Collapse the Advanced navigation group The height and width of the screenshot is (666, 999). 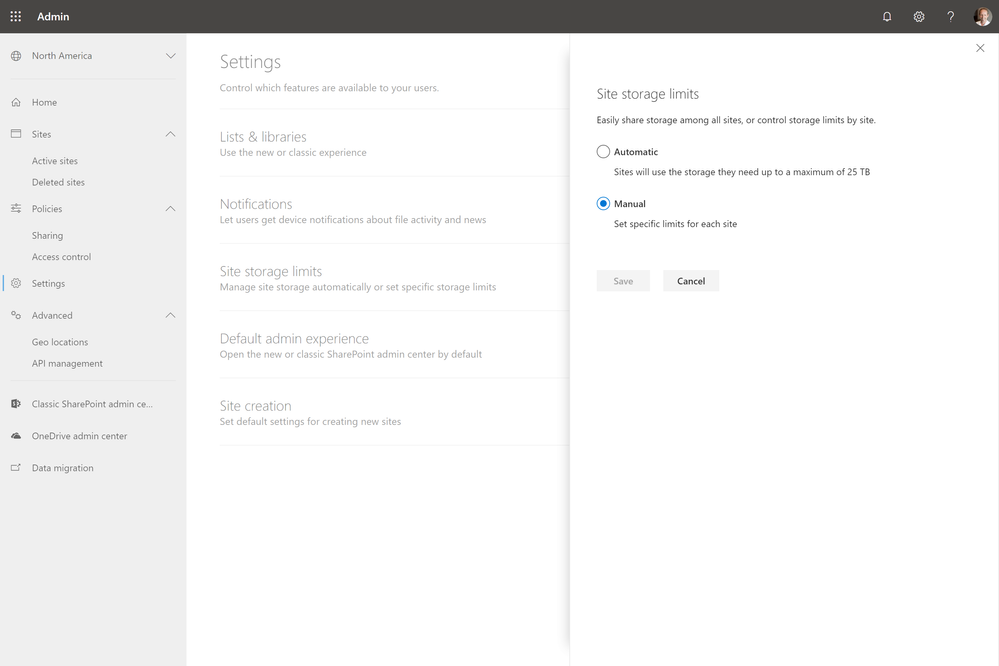click(170, 315)
